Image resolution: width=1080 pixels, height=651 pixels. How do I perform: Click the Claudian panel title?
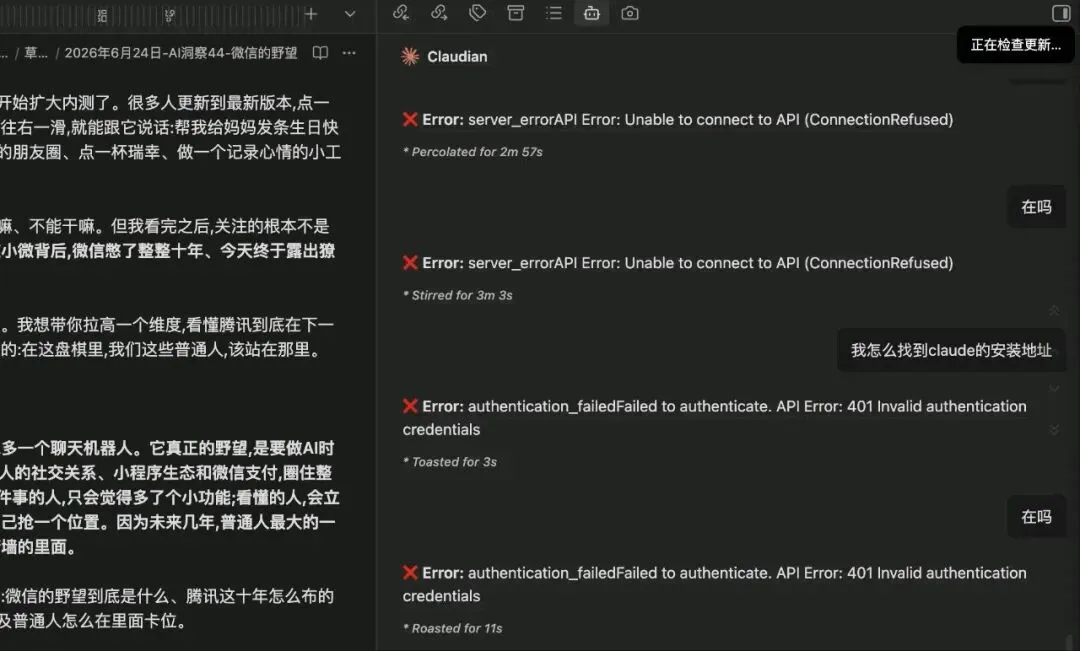(x=457, y=56)
